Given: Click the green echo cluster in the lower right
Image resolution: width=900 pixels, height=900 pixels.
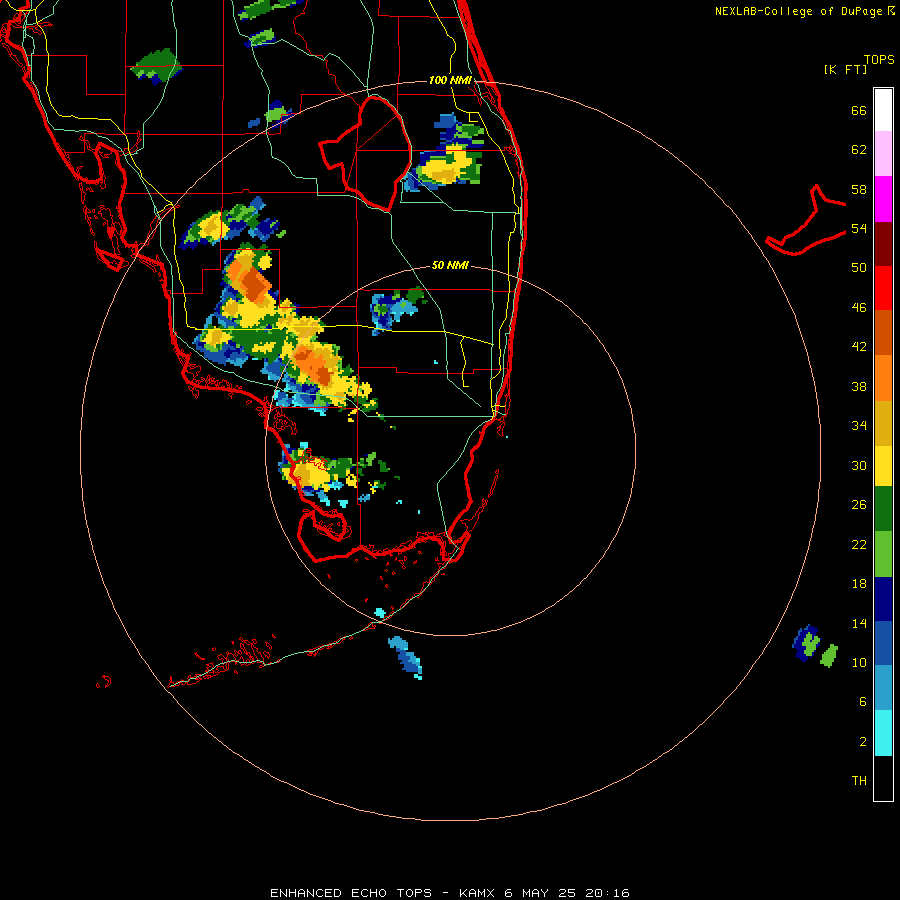Looking at the screenshot, I should click(x=814, y=646).
